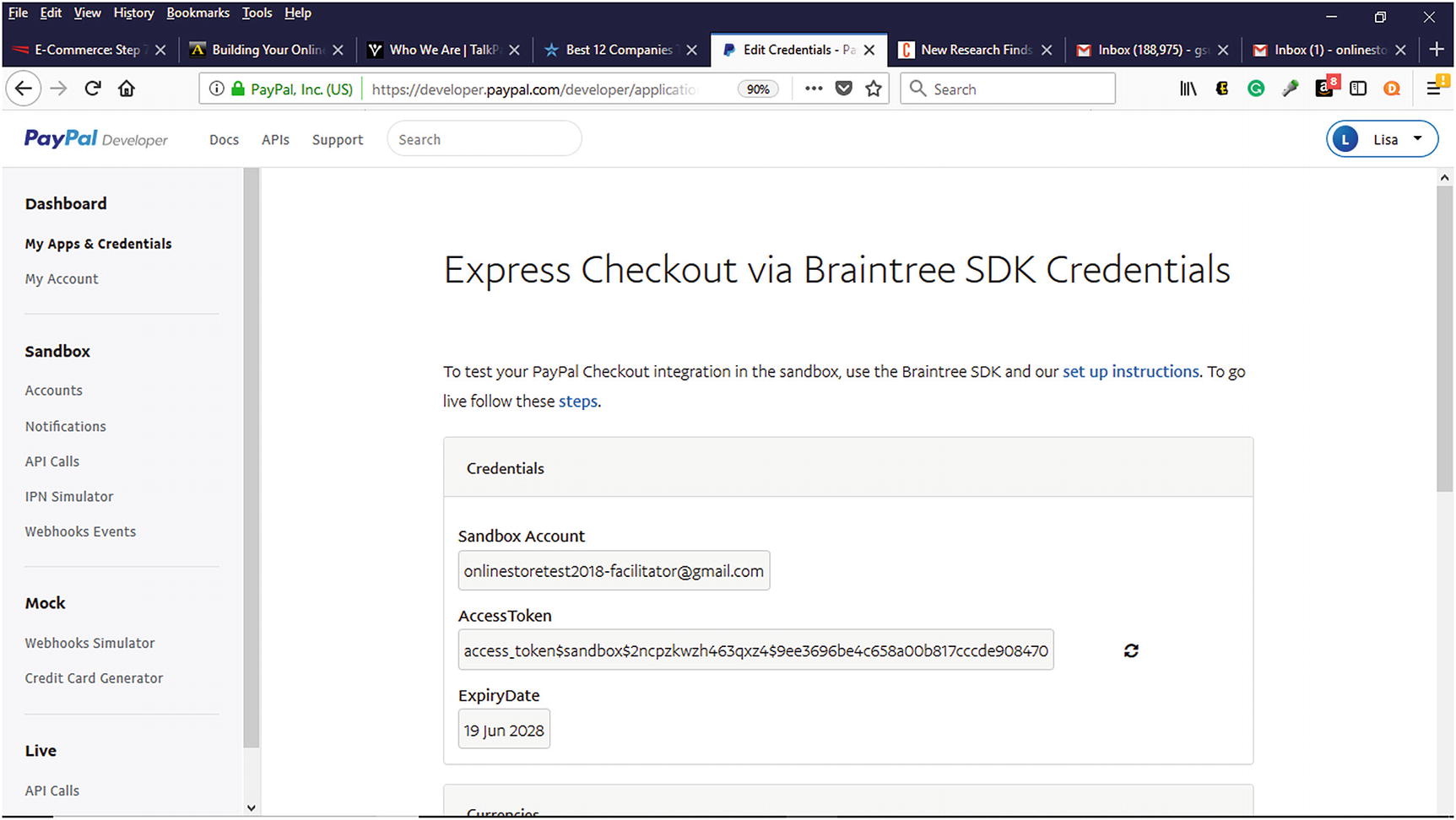
Task: Open the Help menu
Action: (298, 13)
